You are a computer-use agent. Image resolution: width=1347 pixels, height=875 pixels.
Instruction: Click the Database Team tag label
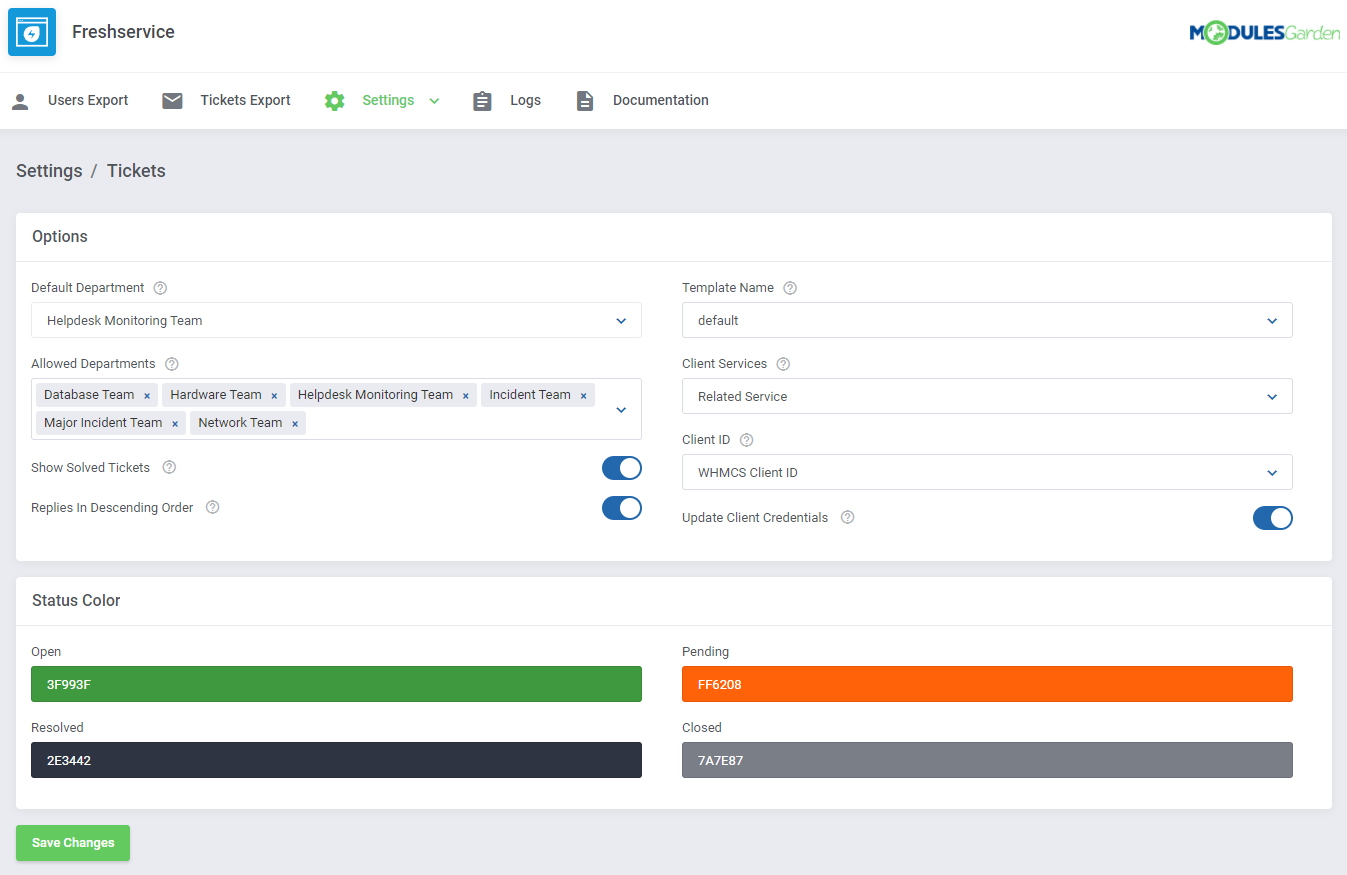coord(89,395)
